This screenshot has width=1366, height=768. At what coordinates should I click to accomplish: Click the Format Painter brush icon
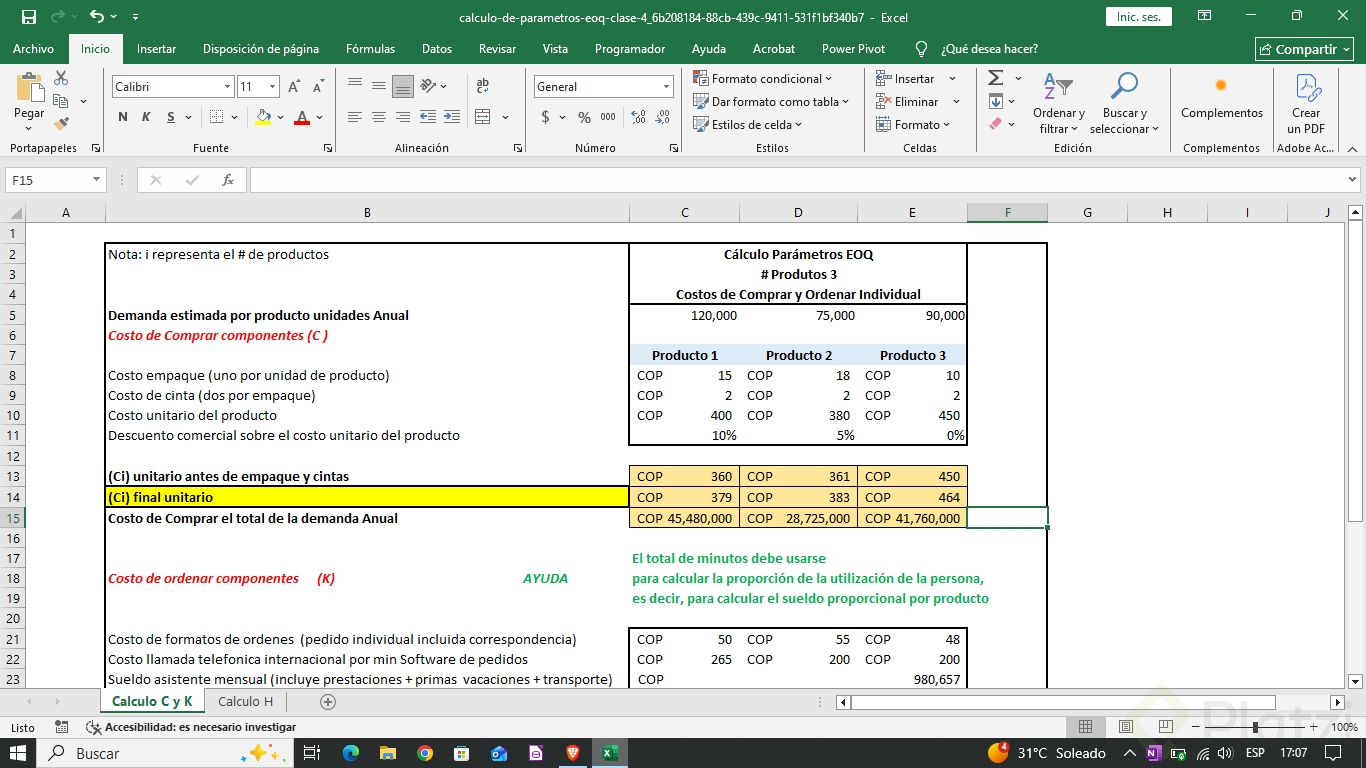pyautogui.click(x=61, y=124)
